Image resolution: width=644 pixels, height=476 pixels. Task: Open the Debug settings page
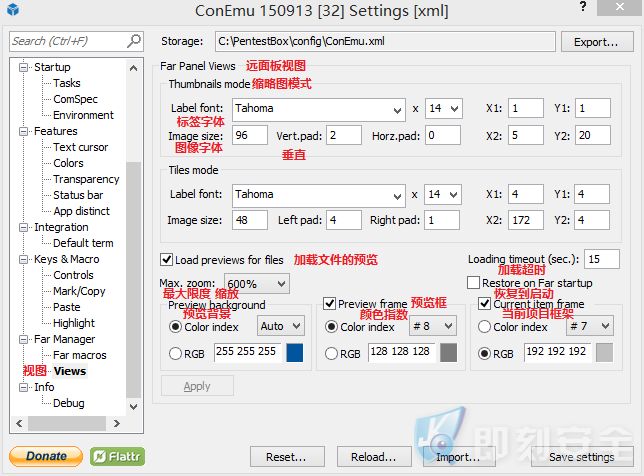point(69,403)
